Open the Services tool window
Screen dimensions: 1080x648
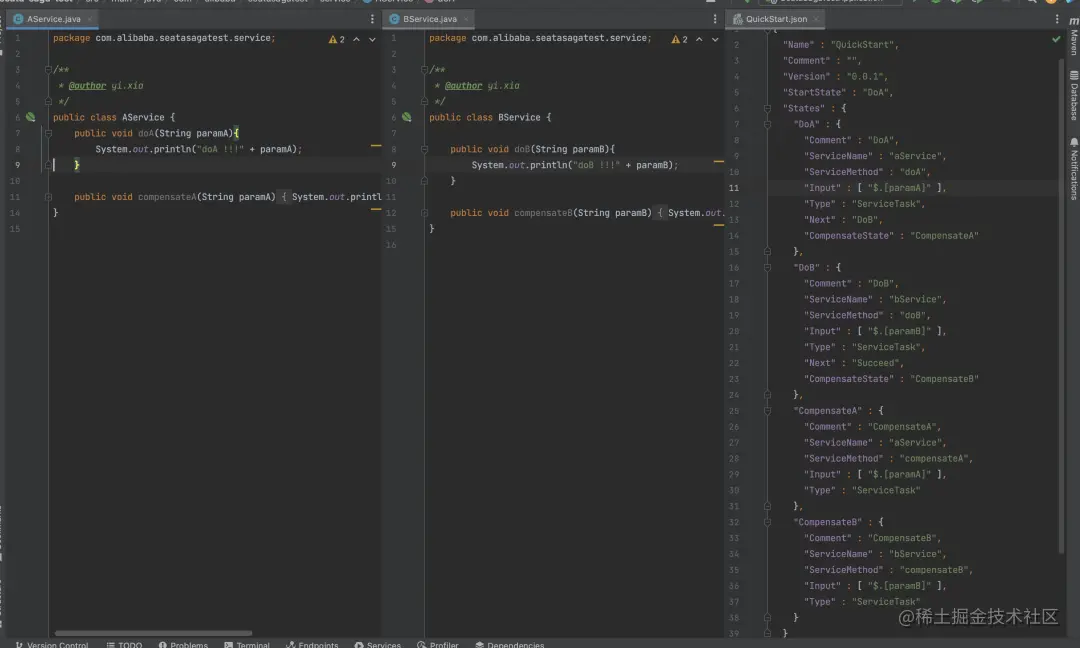377,645
